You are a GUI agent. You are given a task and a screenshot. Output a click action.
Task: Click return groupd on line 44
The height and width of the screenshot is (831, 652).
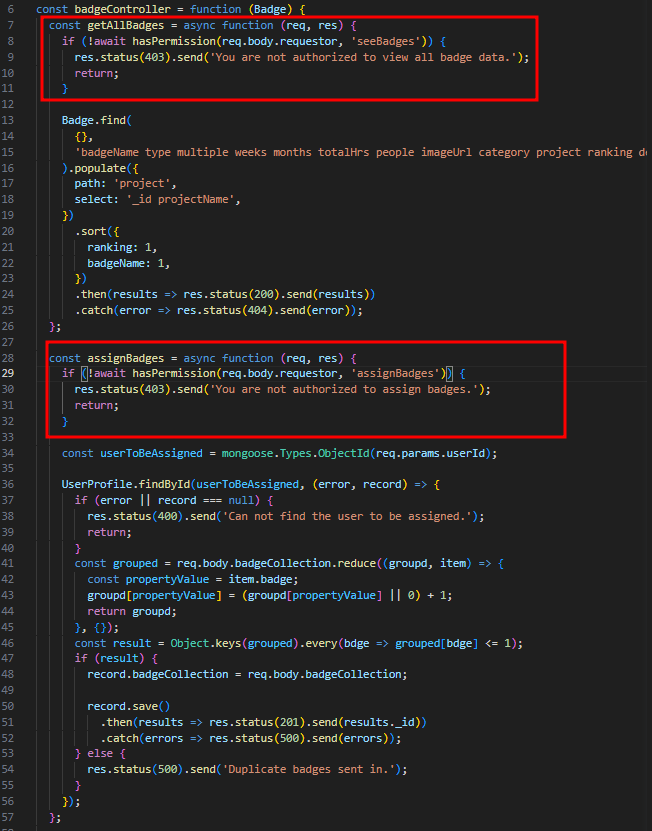(131, 611)
